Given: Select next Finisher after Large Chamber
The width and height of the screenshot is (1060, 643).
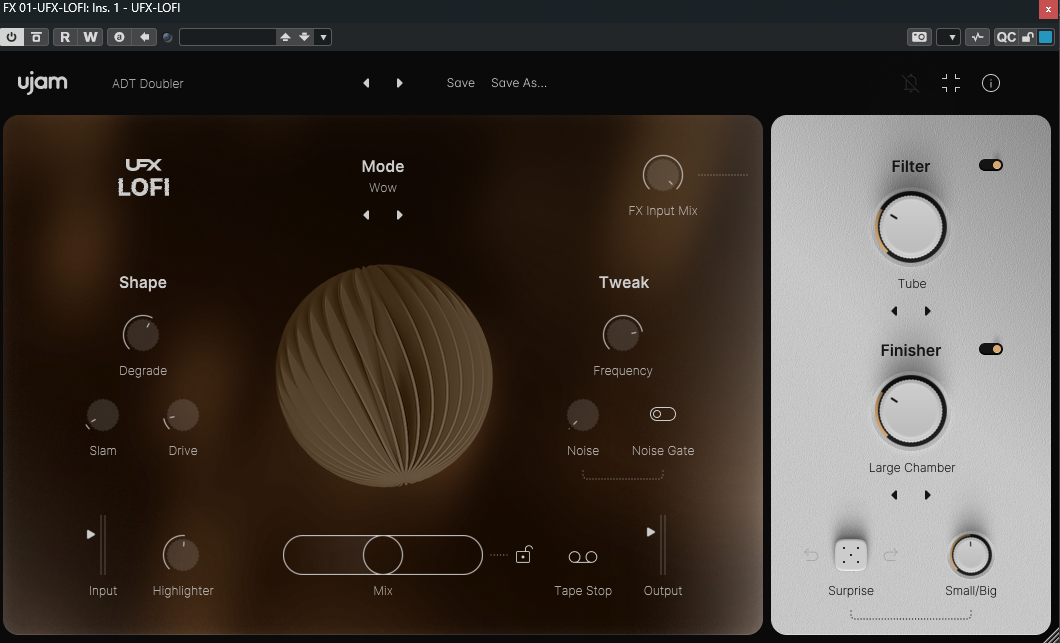Looking at the screenshot, I should pyautogui.click(x=928, y=495).
